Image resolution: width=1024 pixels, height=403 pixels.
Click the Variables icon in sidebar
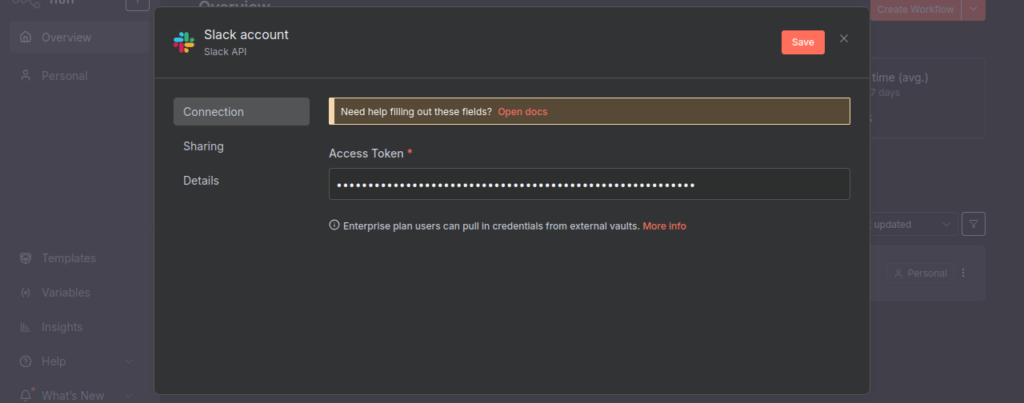point(26,293)
